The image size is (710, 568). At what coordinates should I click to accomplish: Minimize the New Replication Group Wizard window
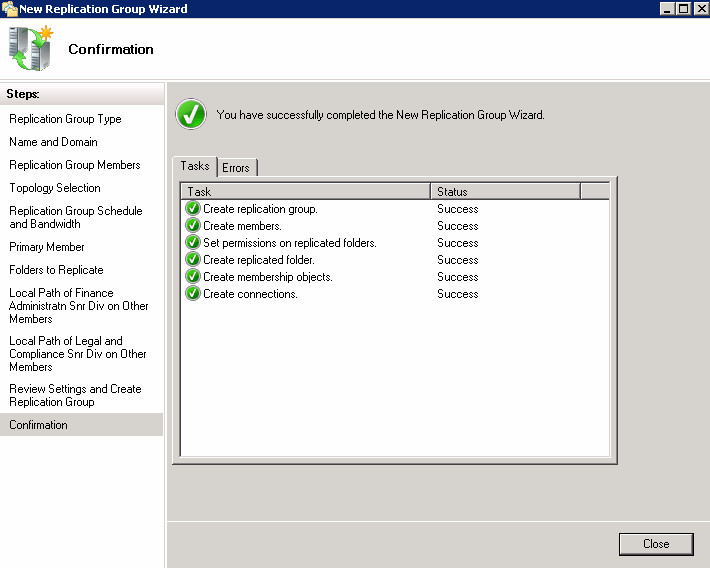[667, 9]
